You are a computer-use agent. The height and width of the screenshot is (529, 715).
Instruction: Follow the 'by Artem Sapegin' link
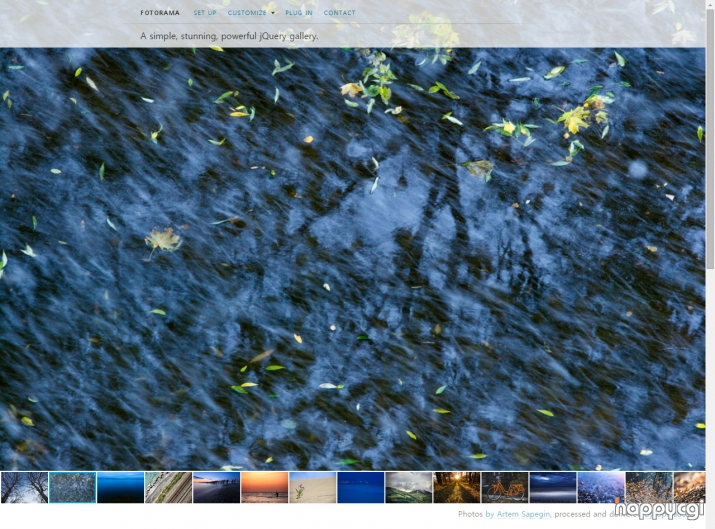[518, 514]
